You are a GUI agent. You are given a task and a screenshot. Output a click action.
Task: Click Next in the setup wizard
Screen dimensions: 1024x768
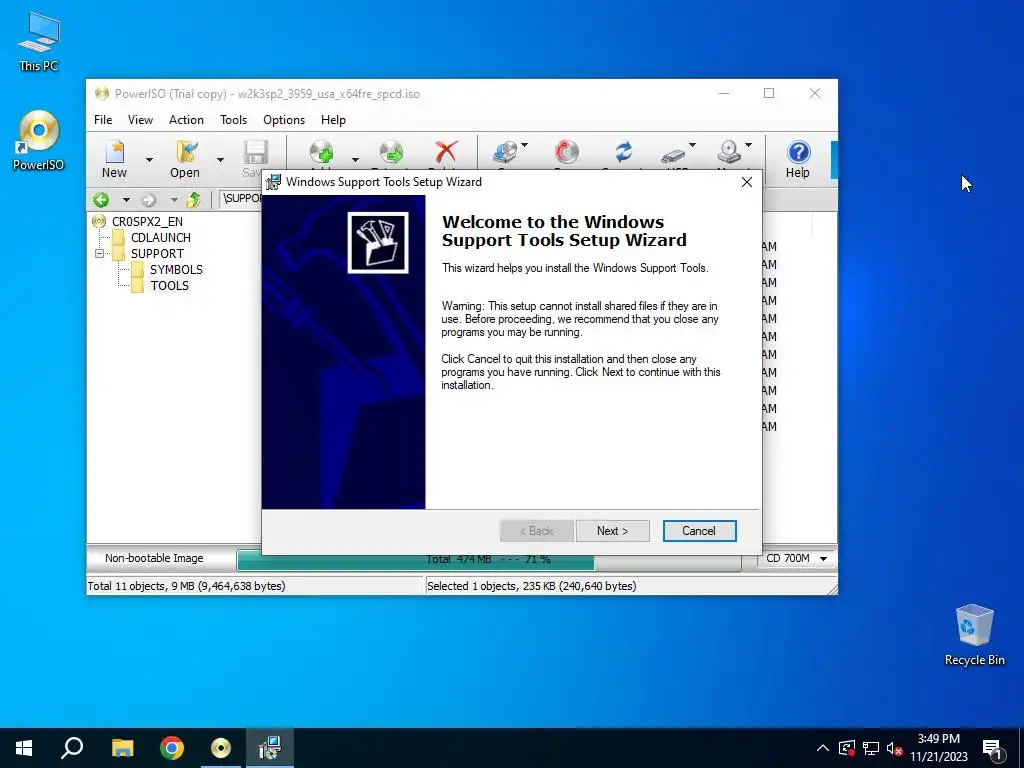[x=613, y=531]
